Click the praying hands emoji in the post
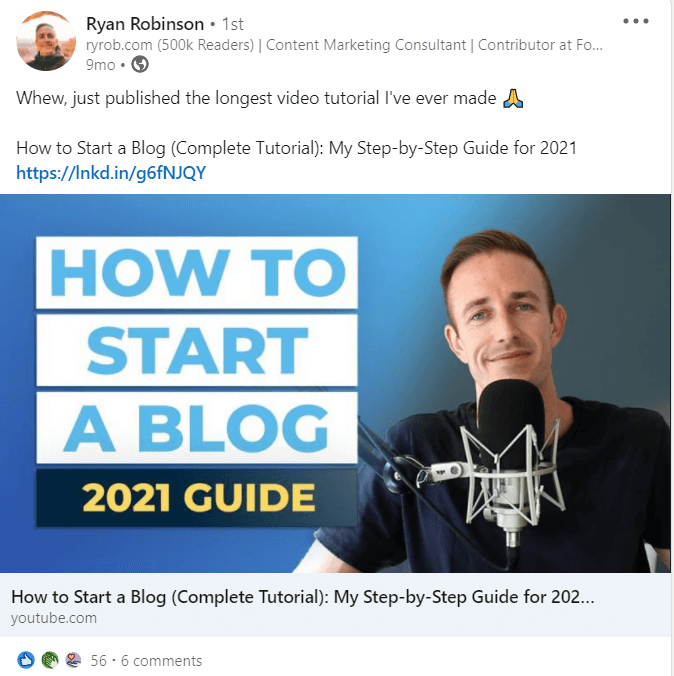 click(x=513, y=98)
